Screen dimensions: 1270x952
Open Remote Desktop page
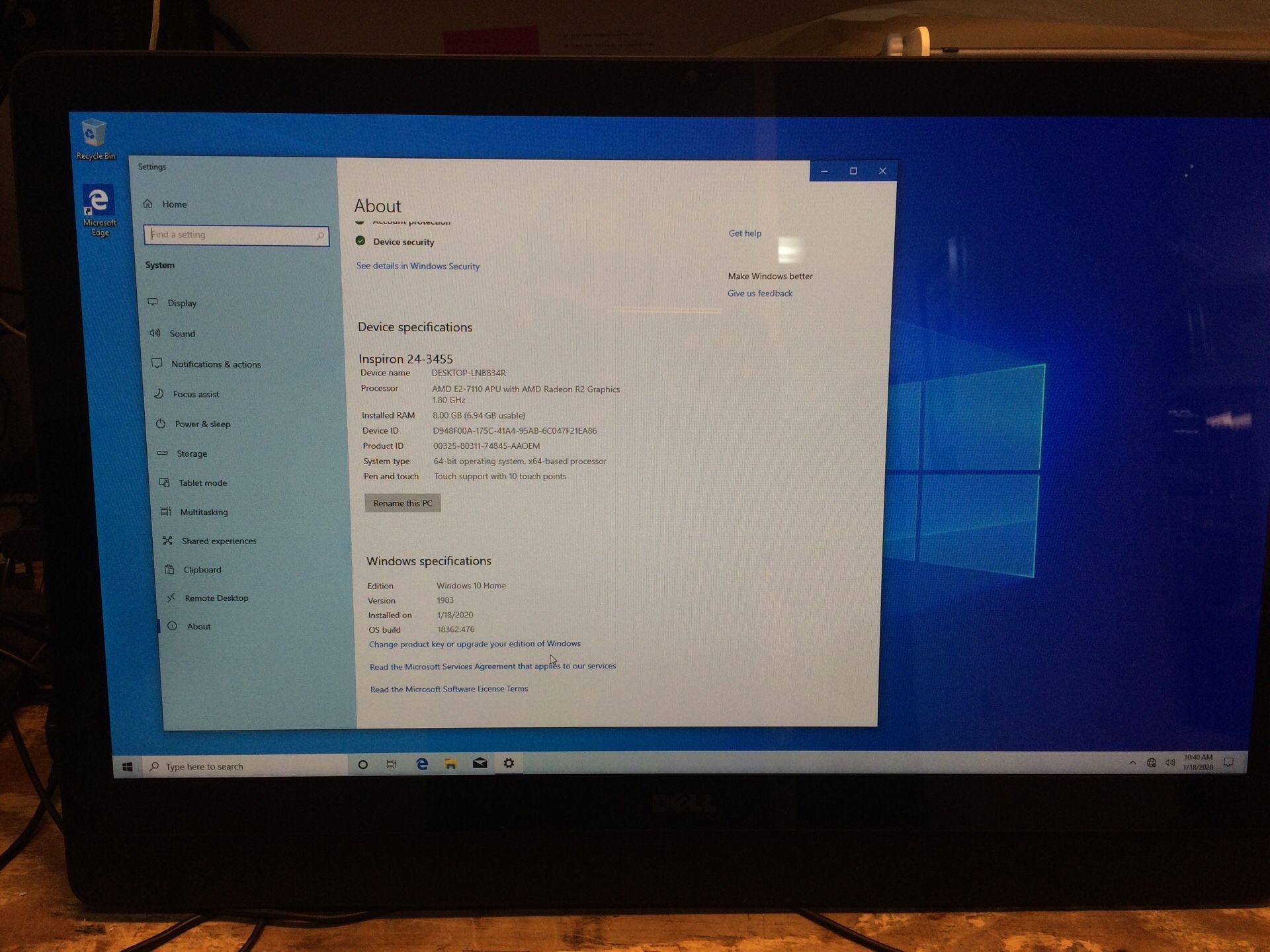(x=216, y=598)
